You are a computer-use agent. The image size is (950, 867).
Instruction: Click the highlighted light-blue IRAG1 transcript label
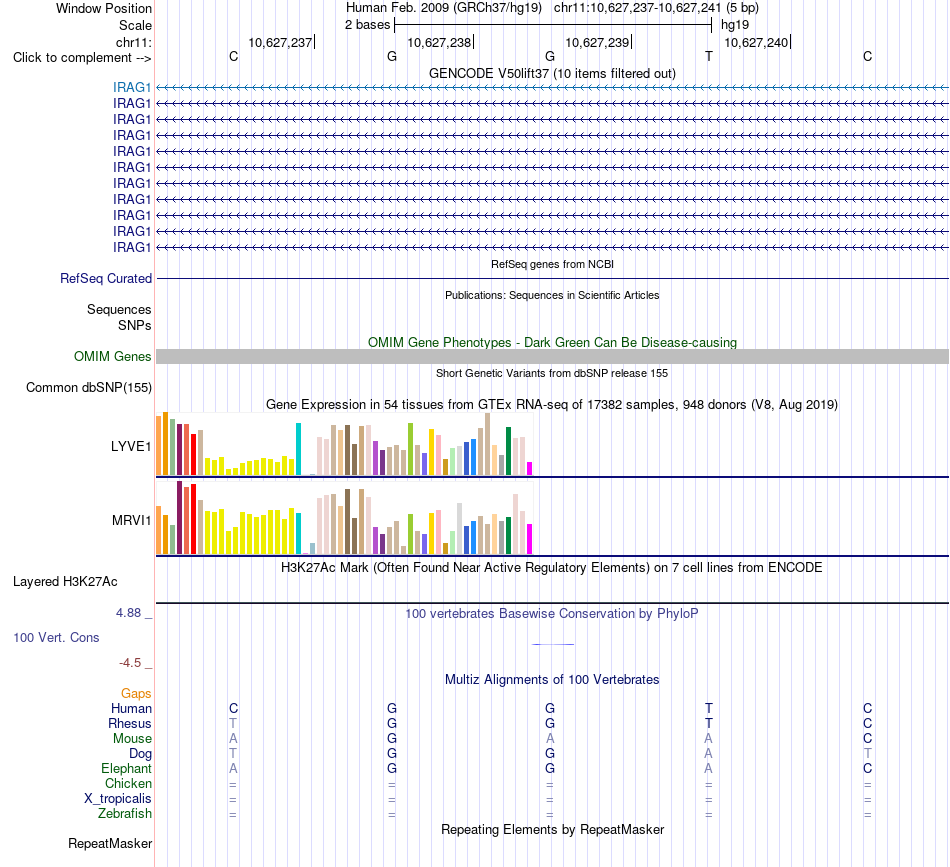(131, 87)
